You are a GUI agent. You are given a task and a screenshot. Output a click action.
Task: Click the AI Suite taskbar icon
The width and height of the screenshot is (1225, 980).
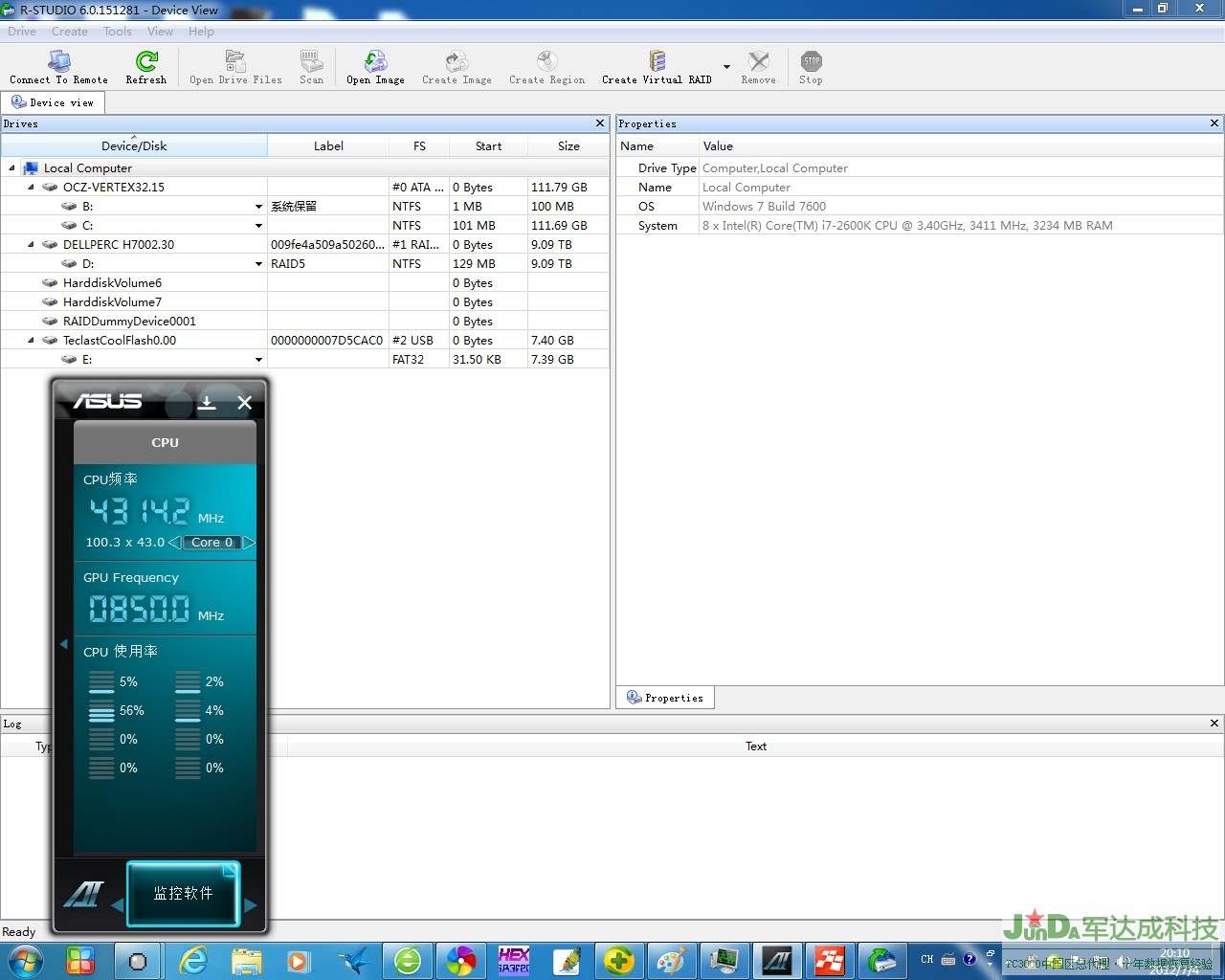click(x=776, y=960)
